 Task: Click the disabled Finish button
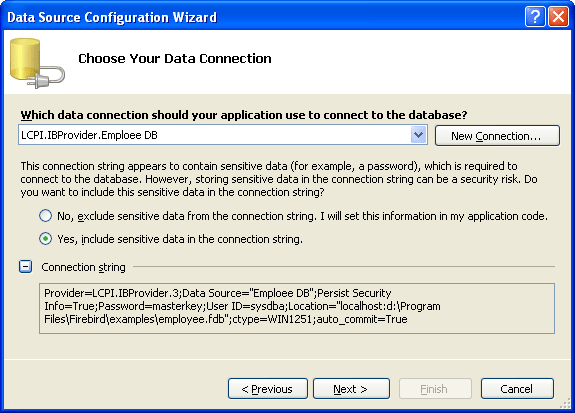pos(435,388)
